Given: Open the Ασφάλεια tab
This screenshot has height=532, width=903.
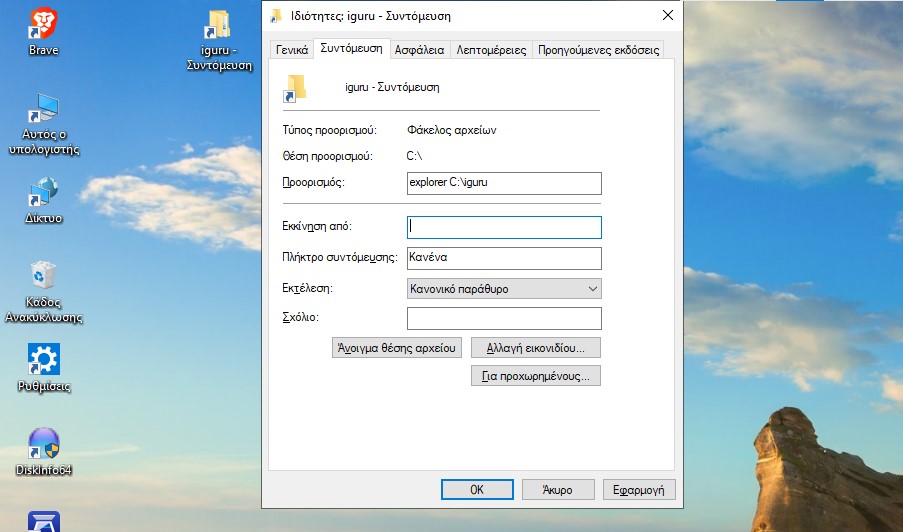Looking at the screenshot, I should [x=419, y=50].
